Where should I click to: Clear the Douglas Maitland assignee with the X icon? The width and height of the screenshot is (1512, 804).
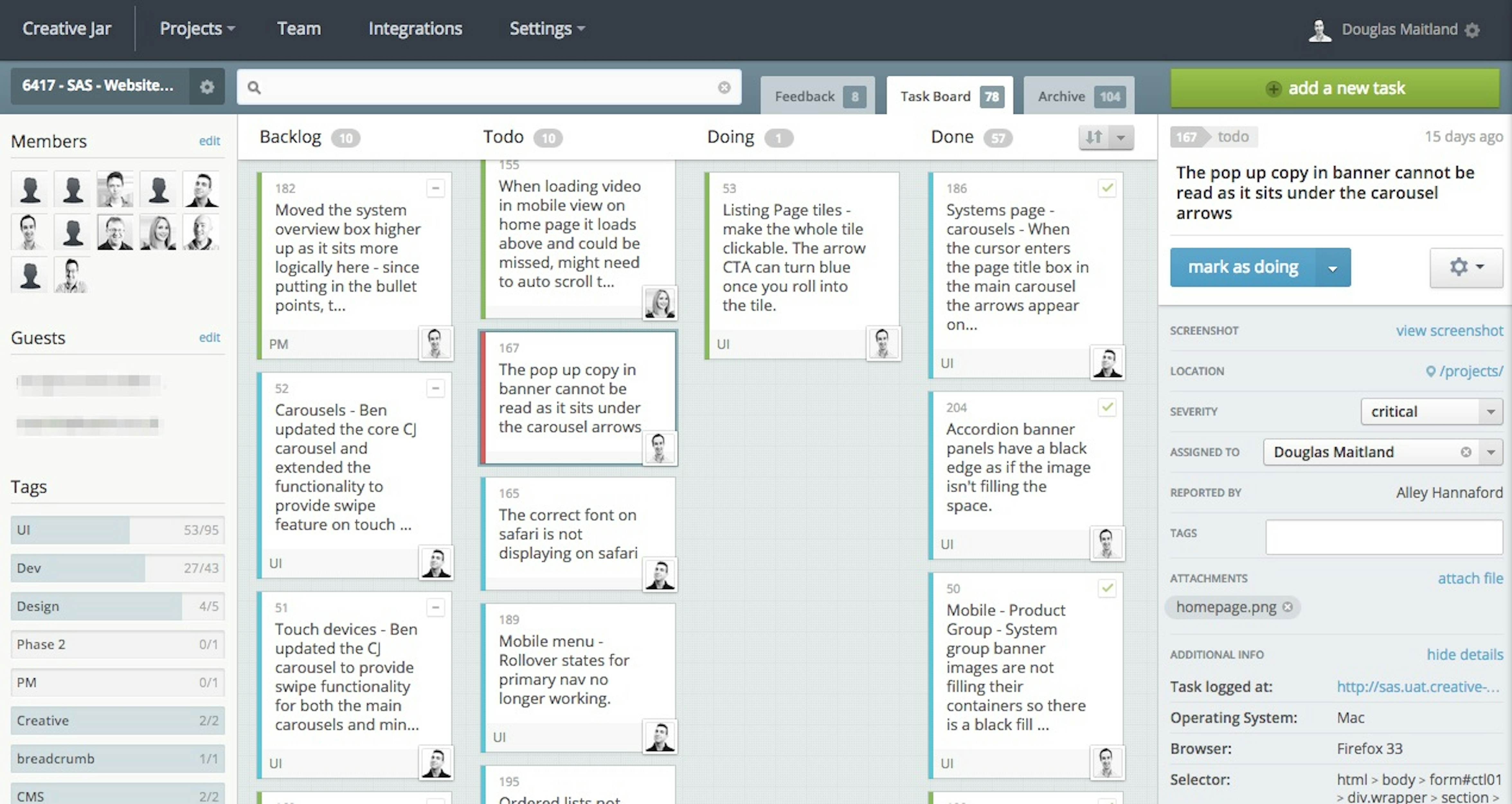tap(1466, 452)
